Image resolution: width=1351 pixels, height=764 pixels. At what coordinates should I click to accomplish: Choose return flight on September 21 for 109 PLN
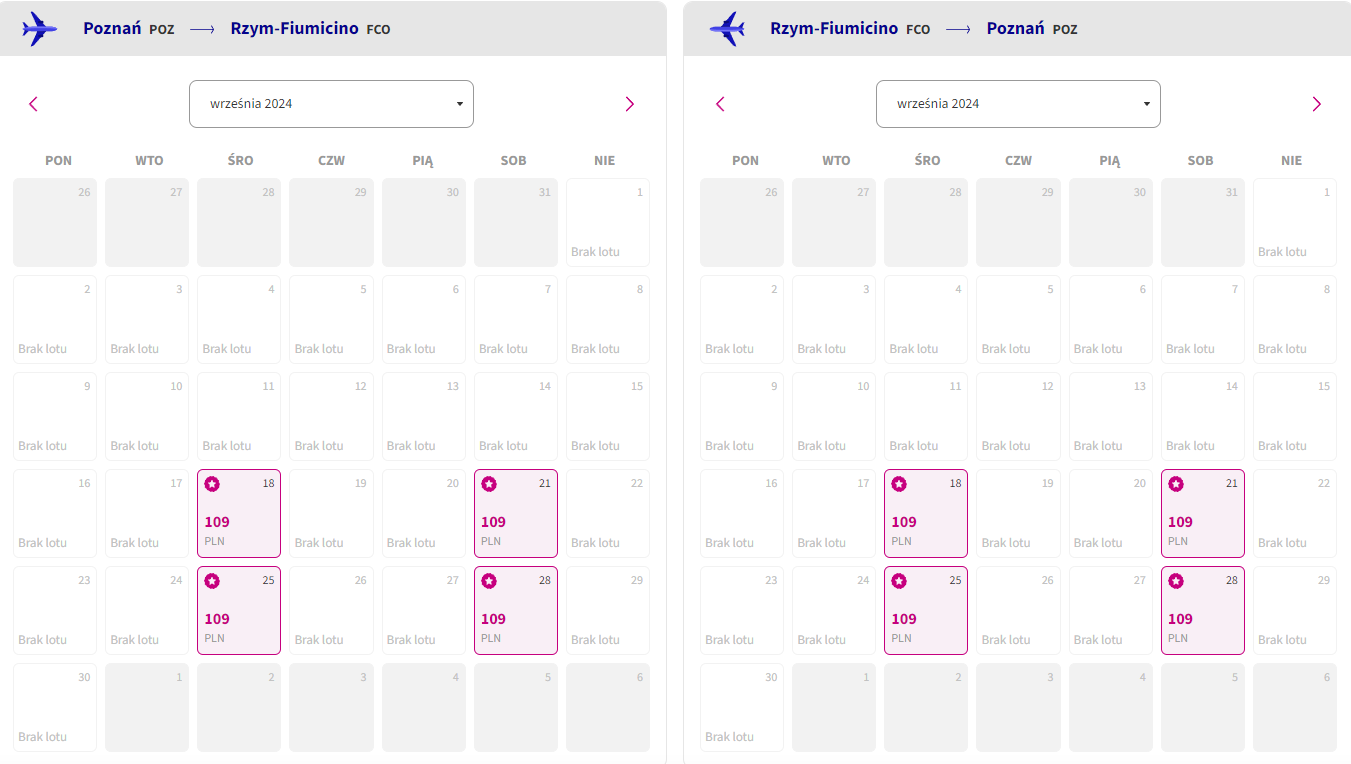pyautogui.click(x=1203, y=514)
